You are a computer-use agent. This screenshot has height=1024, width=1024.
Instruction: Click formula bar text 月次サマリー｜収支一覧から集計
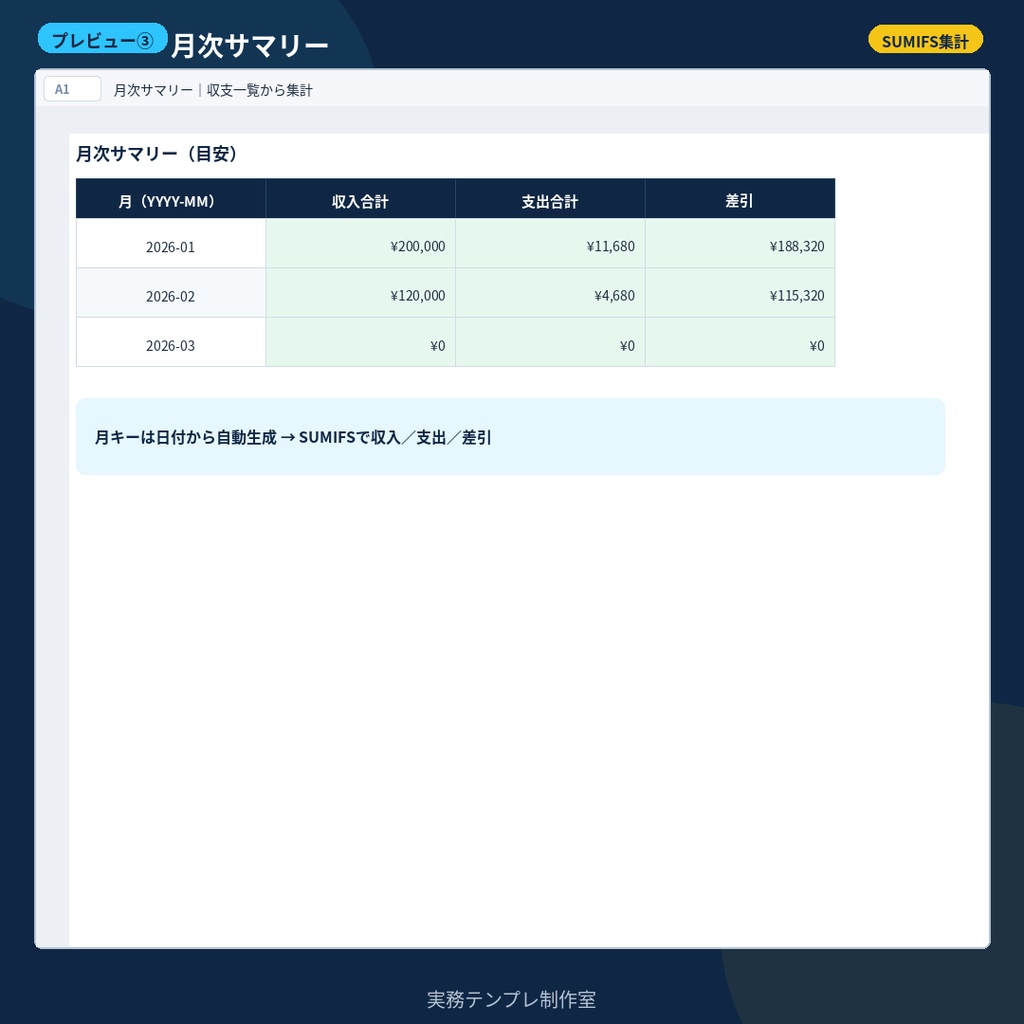pos(213,89)
